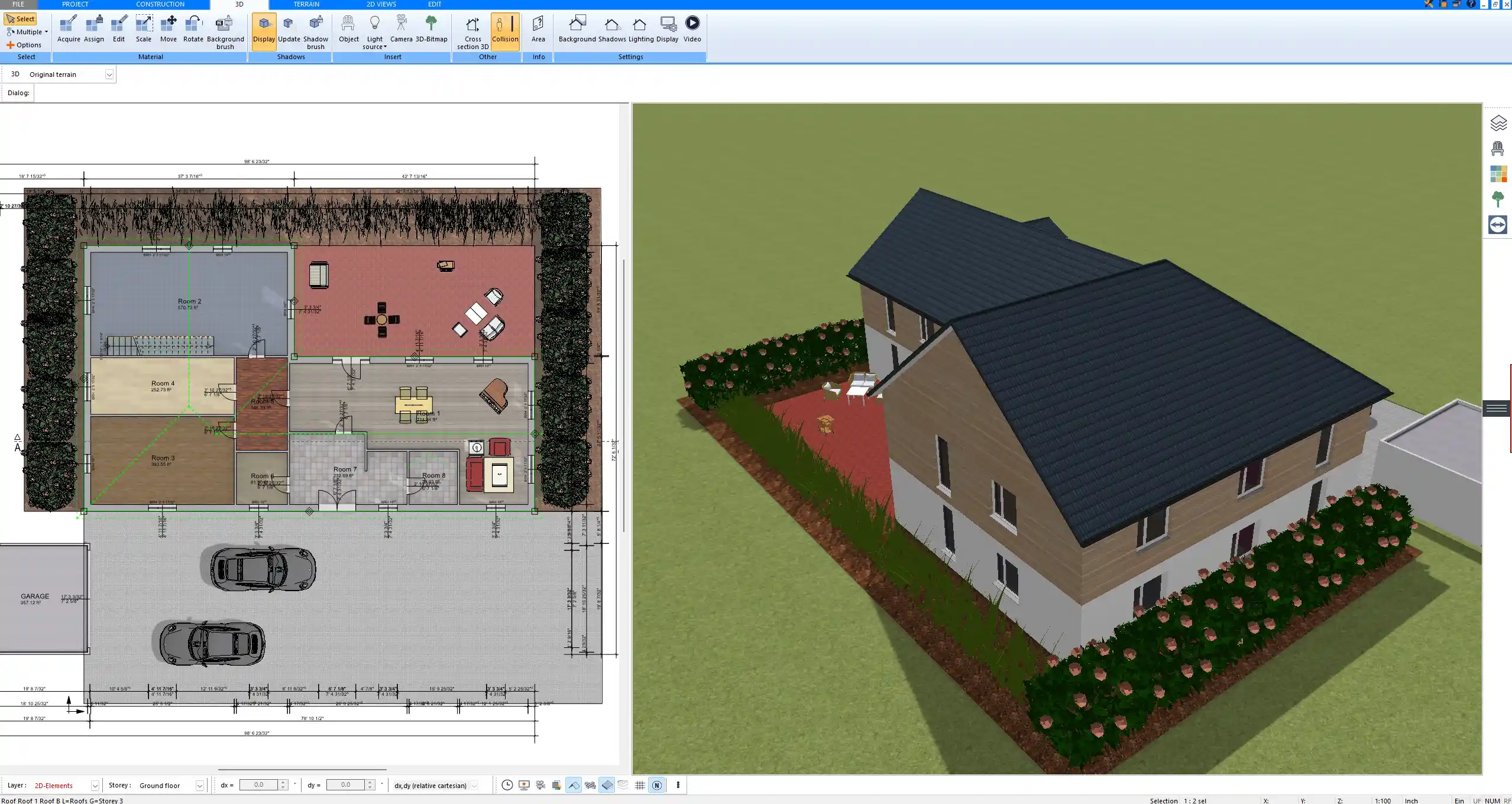Insert a 3D-Bitmap tree
This screenshot has width=1512, height=804.
431,30
